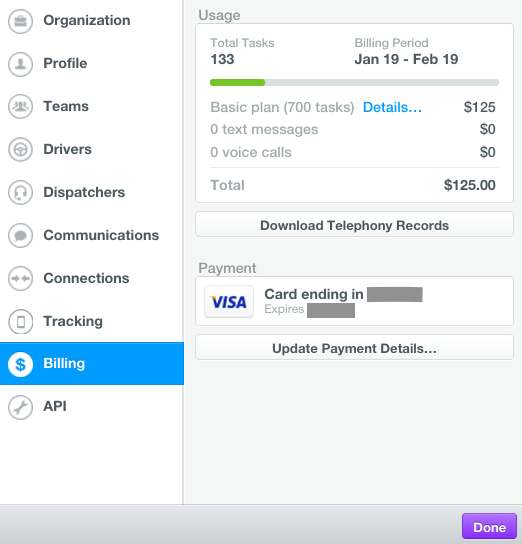Click Update Payment Details button

354,347
